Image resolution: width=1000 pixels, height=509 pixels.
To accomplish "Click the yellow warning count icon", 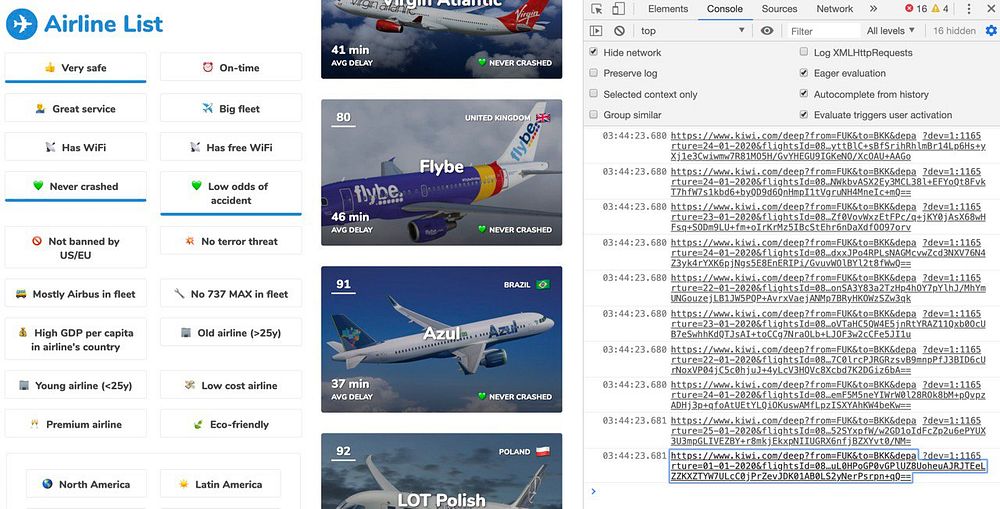I will [936, 9].
